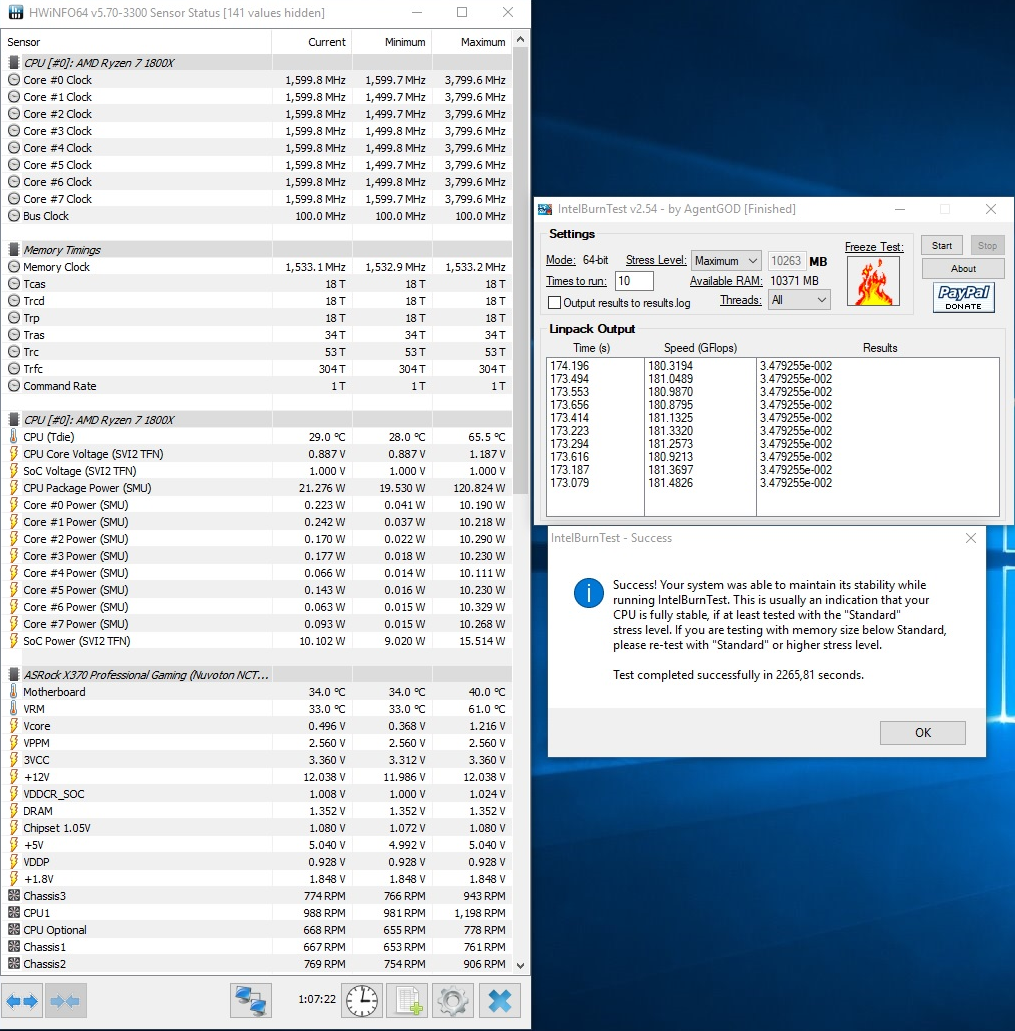Select the Core #7 Power (SMU) row

(257, 624)
